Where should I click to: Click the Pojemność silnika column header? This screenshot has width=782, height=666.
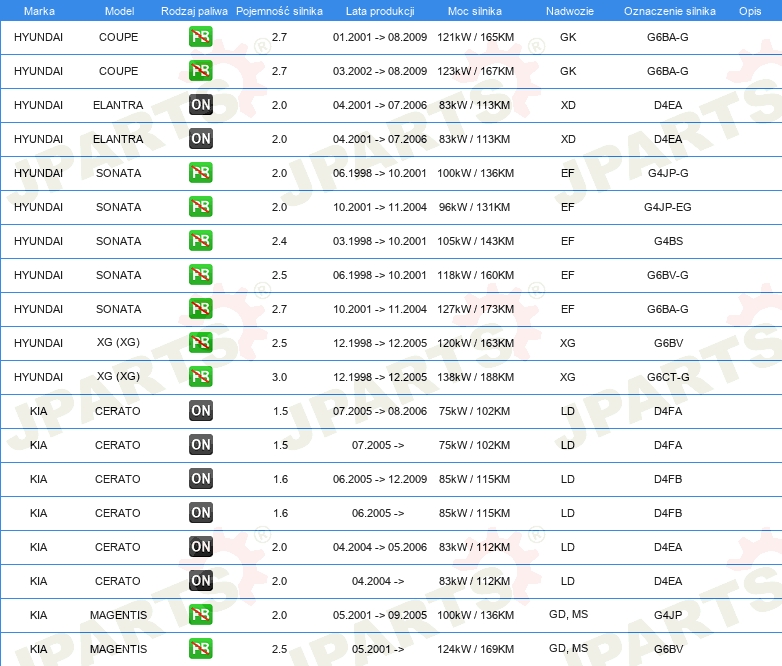(279, 11)
